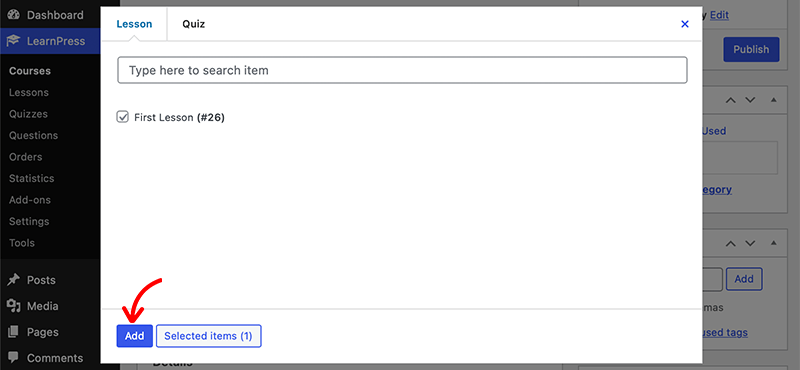Collapse the tags panel triangle toggle
Screen dimensions: 800x370
[x=773, y=243]
